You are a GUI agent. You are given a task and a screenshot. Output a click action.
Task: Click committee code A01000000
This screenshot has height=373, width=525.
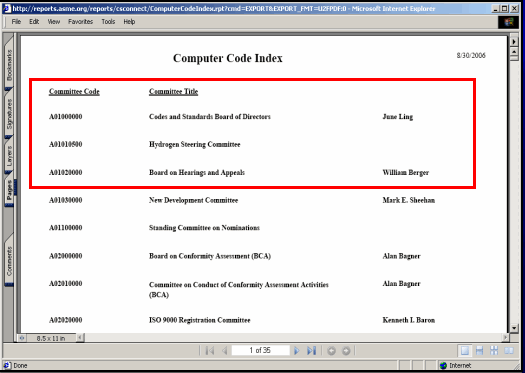pyautogui.click(x=66, y=117)
